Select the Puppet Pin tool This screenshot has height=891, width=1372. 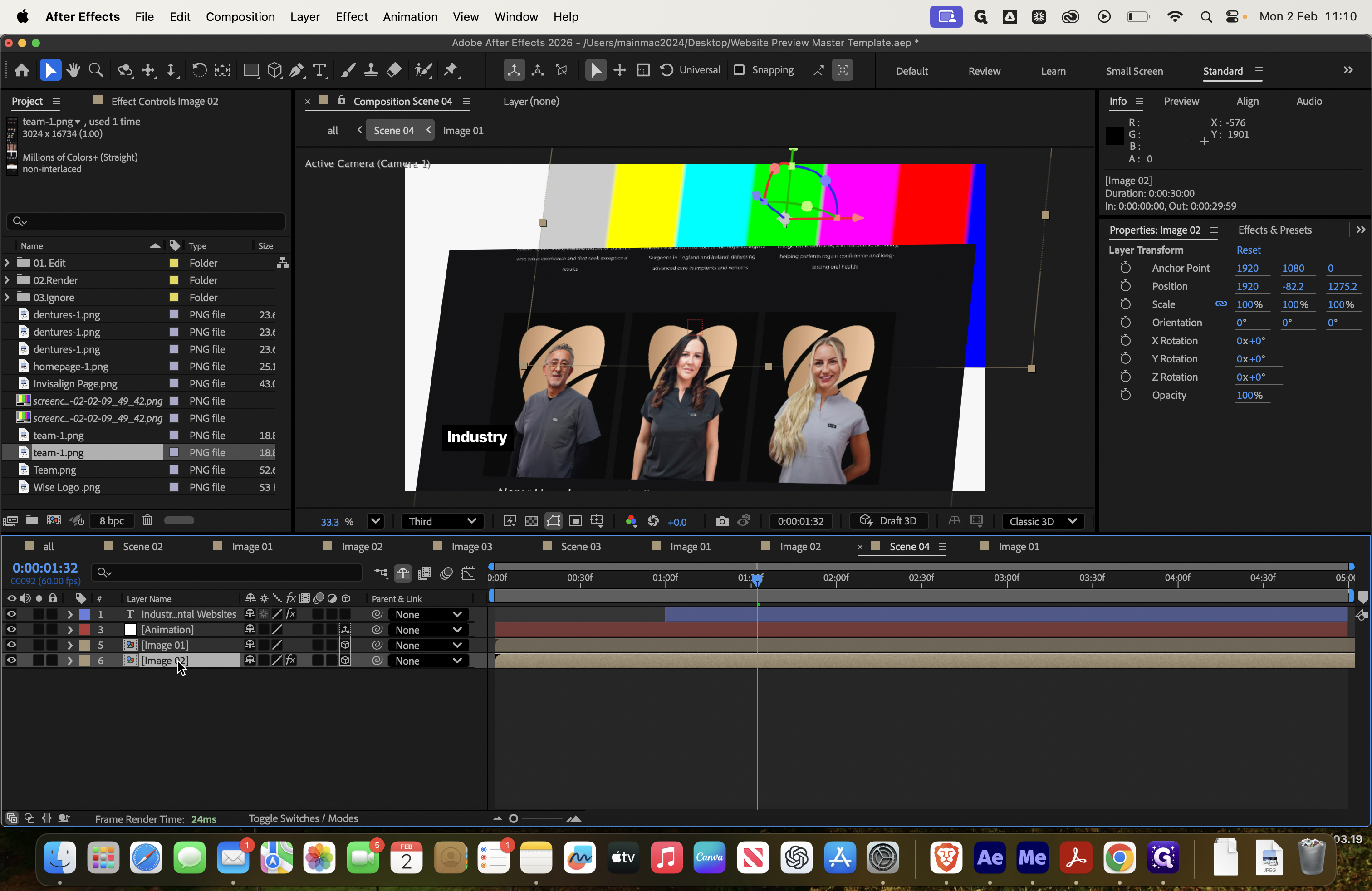451,70
